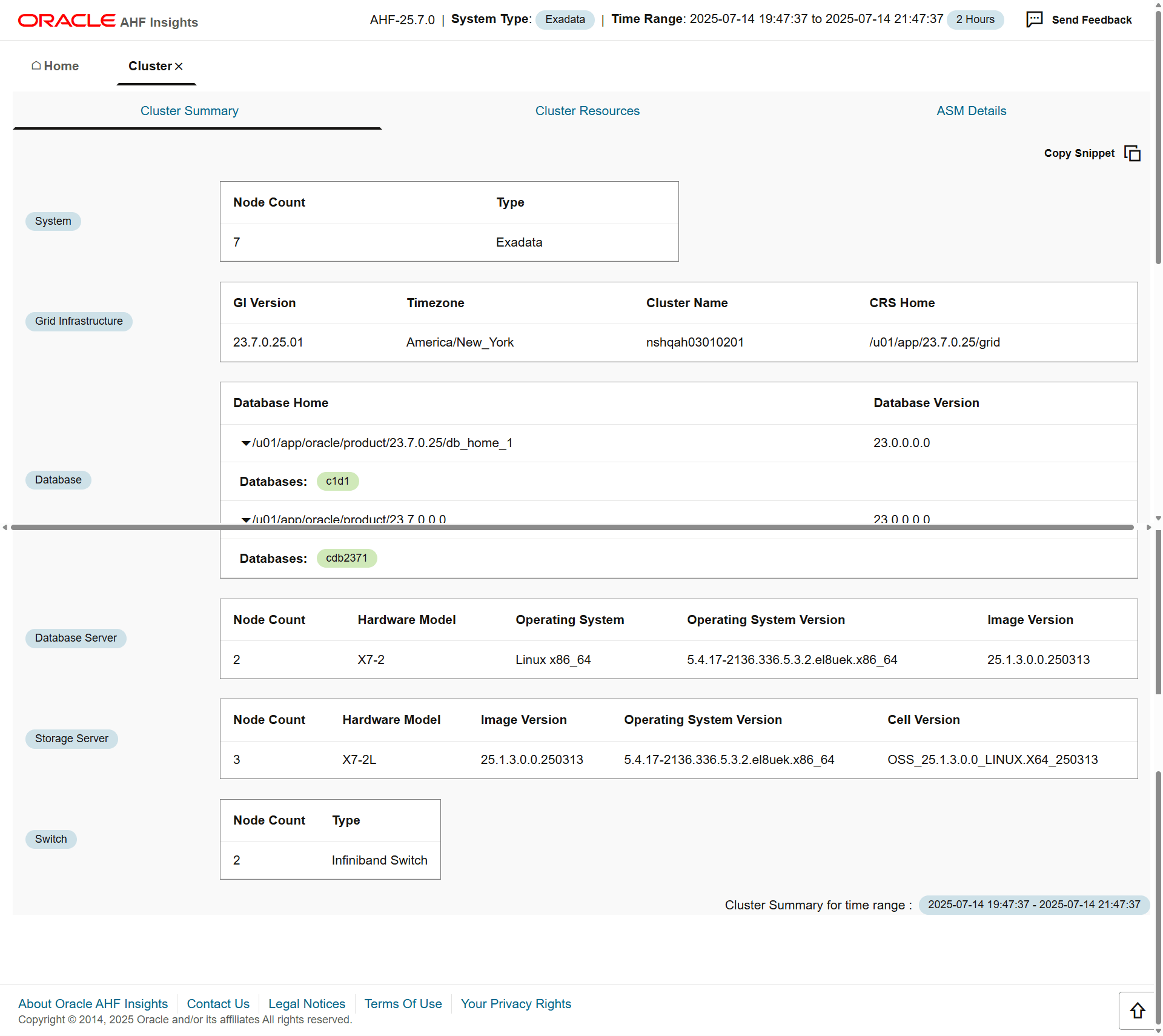Open the About Oracle AHF Insights link
1163x1036 pixels.
[x=93, y=1004]
